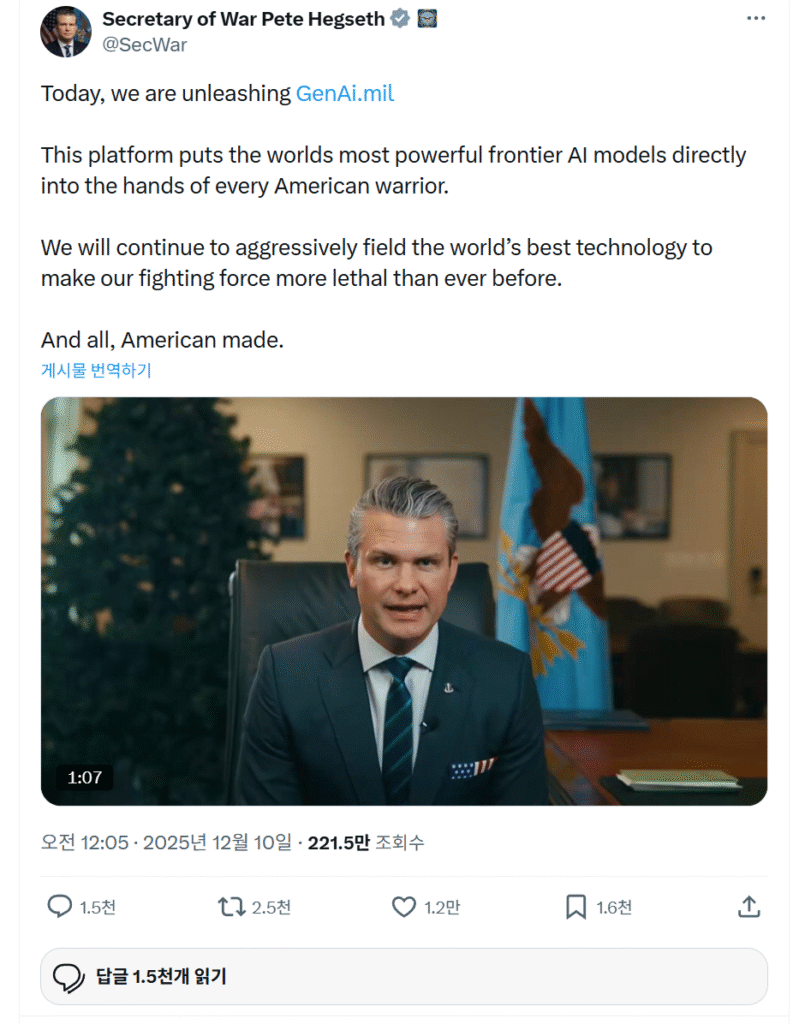Like the post with heart icon

(403, 907)
